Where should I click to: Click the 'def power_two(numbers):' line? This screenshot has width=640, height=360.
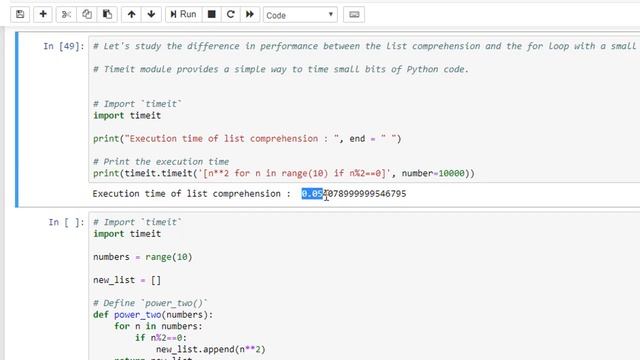point(153,315)
